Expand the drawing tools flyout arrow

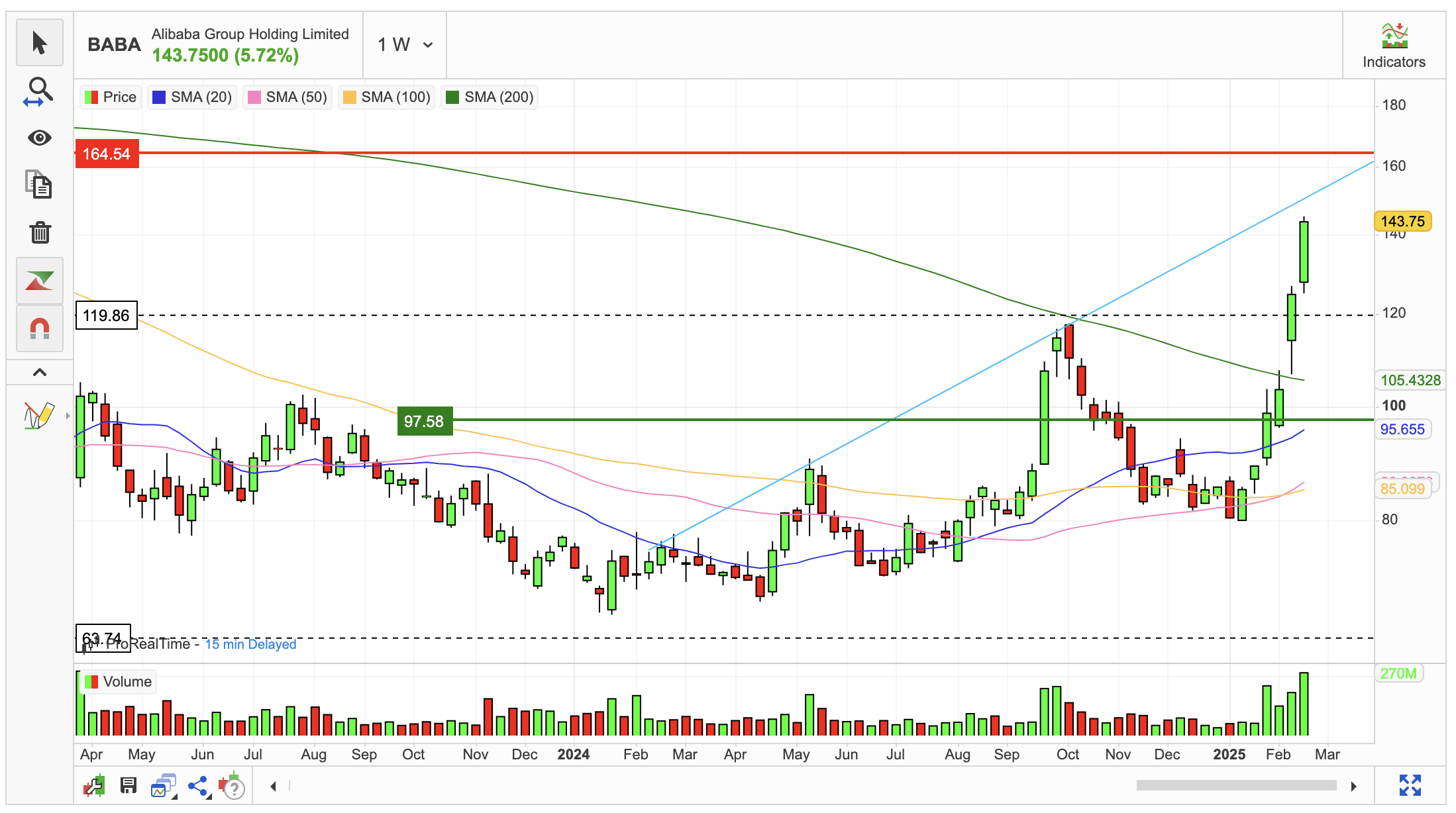[68, 416]
